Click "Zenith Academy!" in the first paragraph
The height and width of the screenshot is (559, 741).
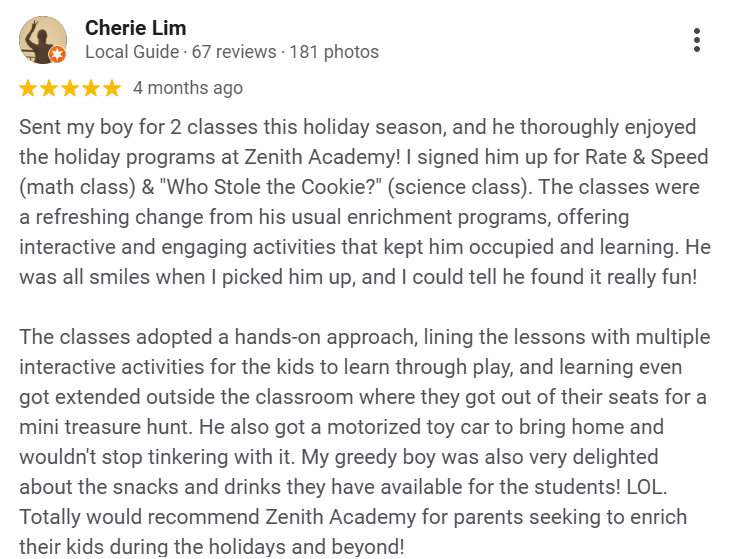point(322,157)
